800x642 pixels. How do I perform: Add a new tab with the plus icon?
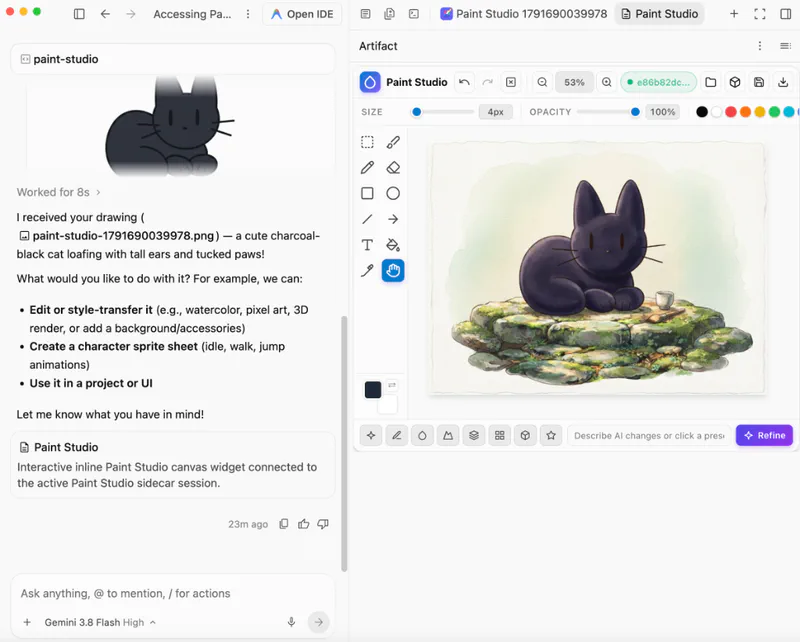point(734,14)
